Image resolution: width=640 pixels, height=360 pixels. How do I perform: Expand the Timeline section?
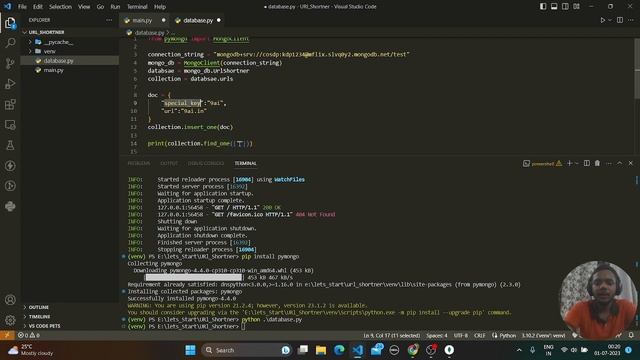point(25,316)
